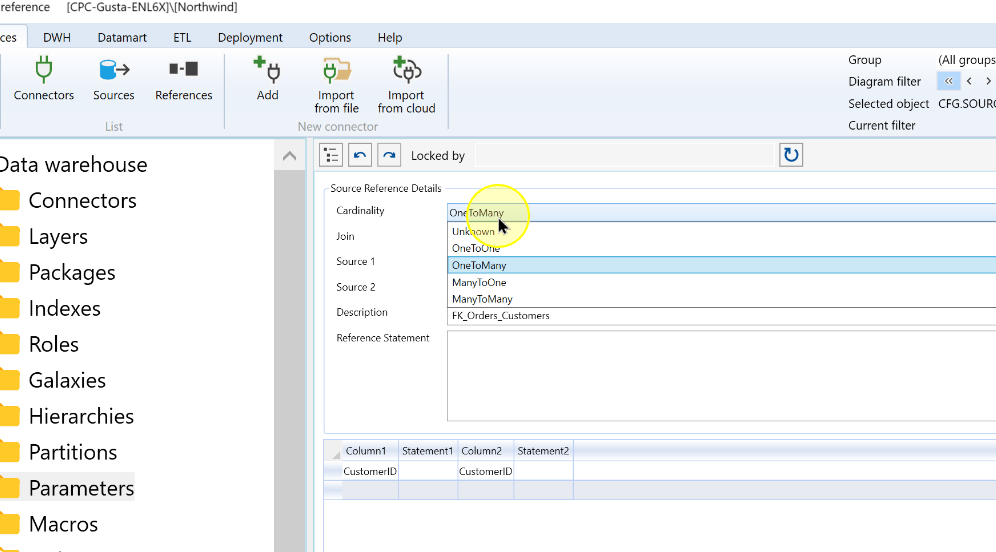Choose ManyToOne cardinality option
The width and height of the screenshot is (996, 552).
click(x=722, y=282)
